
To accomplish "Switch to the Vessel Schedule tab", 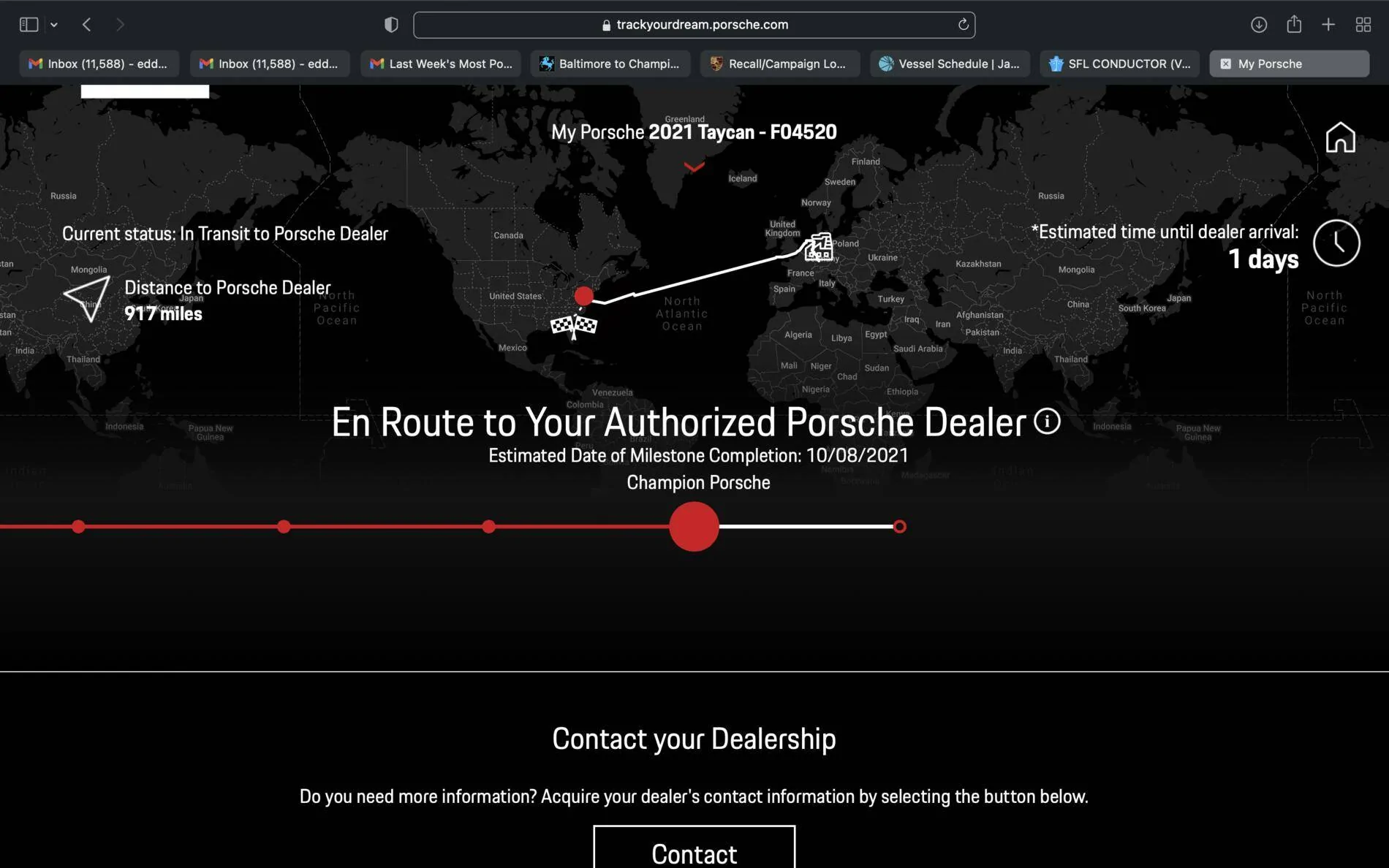I will [x=950, y=64].
